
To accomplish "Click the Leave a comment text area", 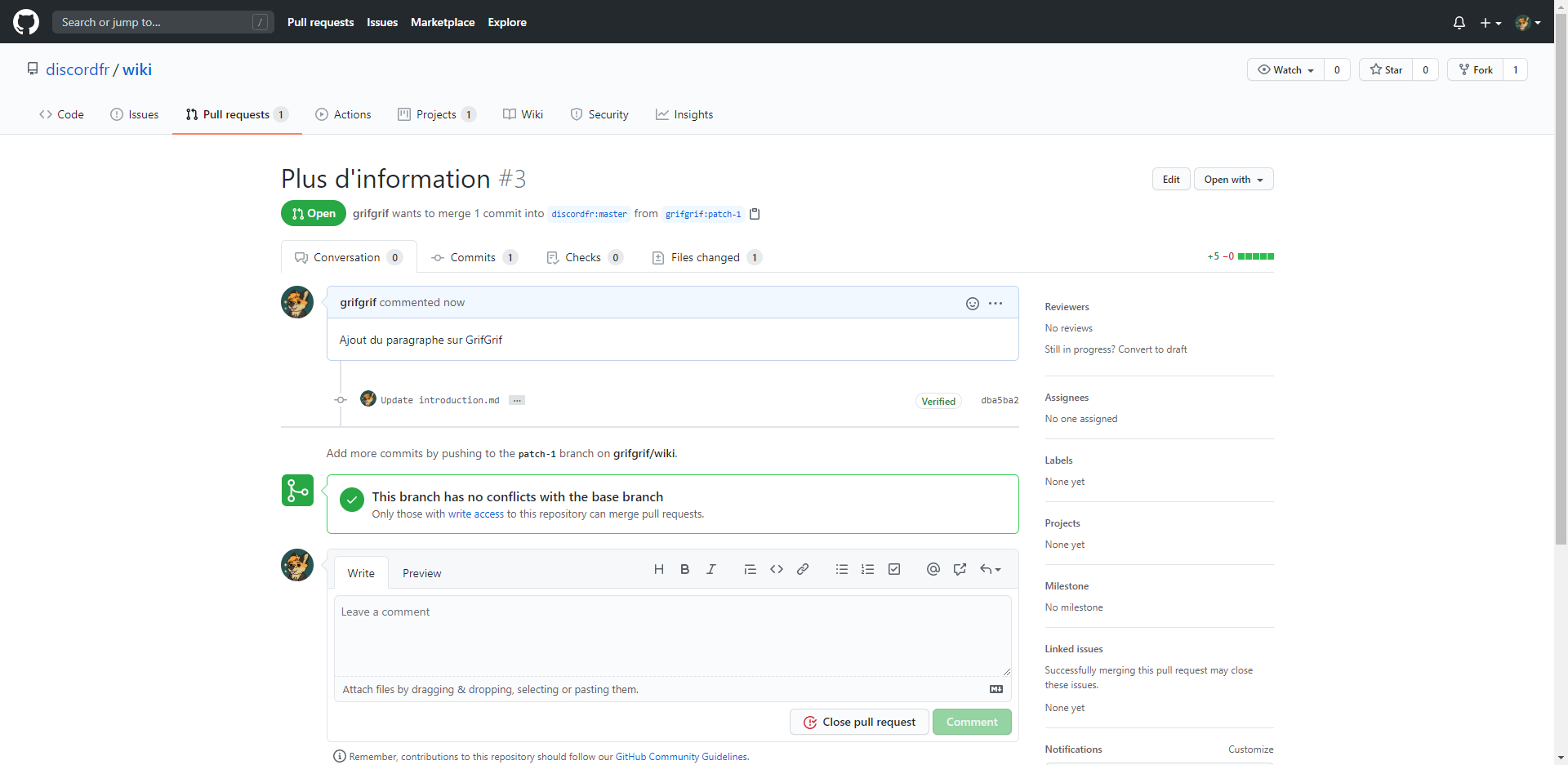I will click(x=673, y=636).
